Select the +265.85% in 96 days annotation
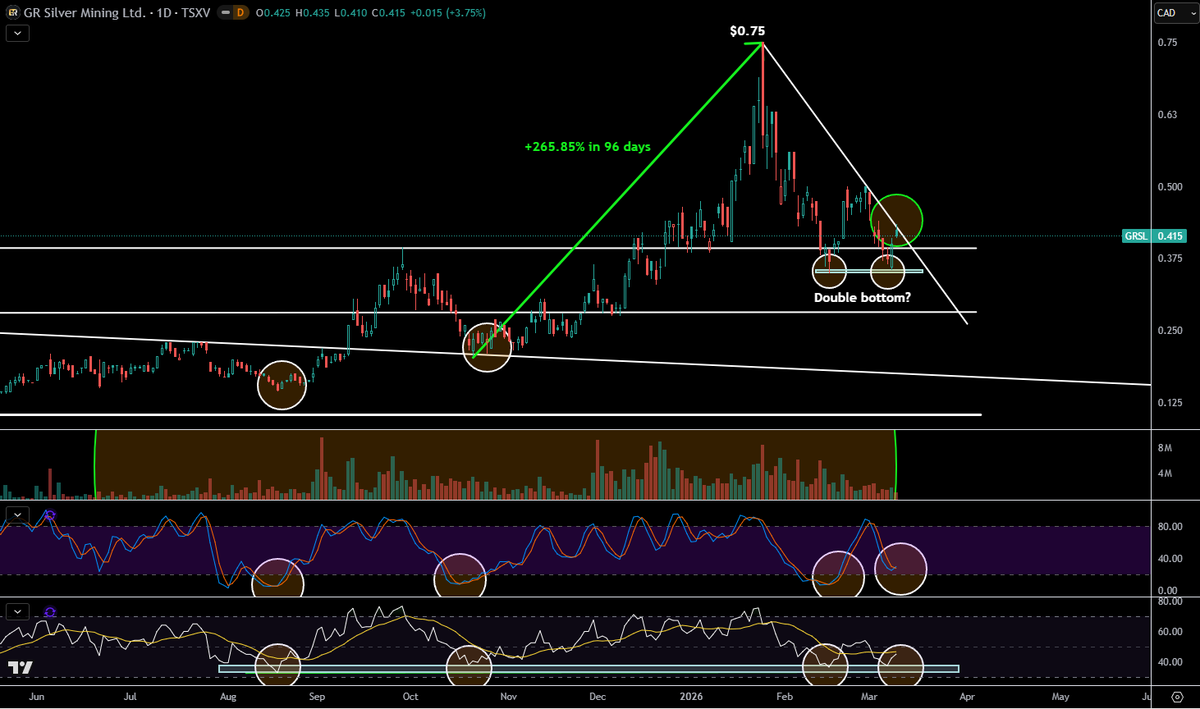The image size is (1200, 709). [587, 146]
